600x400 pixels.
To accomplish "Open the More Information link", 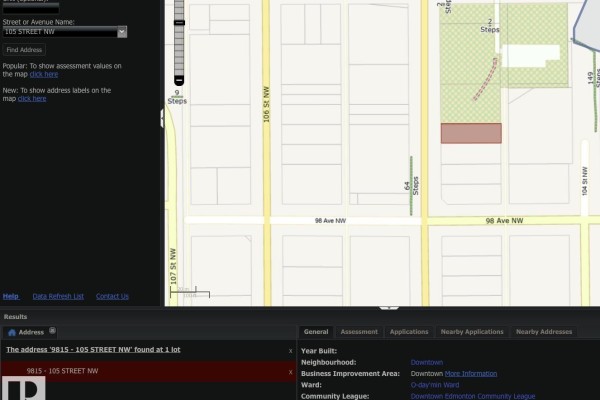I will 471,374.
